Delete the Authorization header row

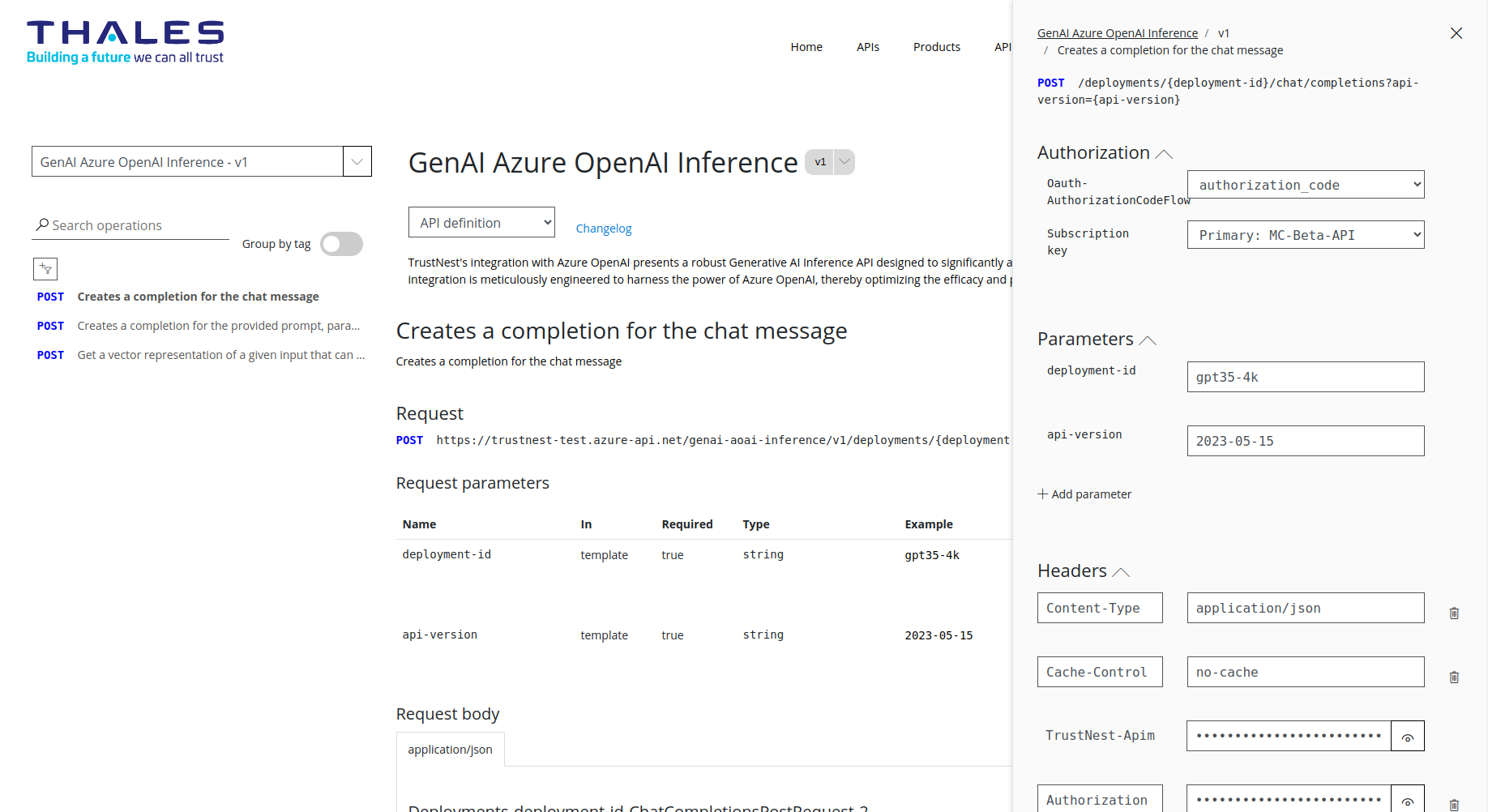click(x=1454, y=805)
